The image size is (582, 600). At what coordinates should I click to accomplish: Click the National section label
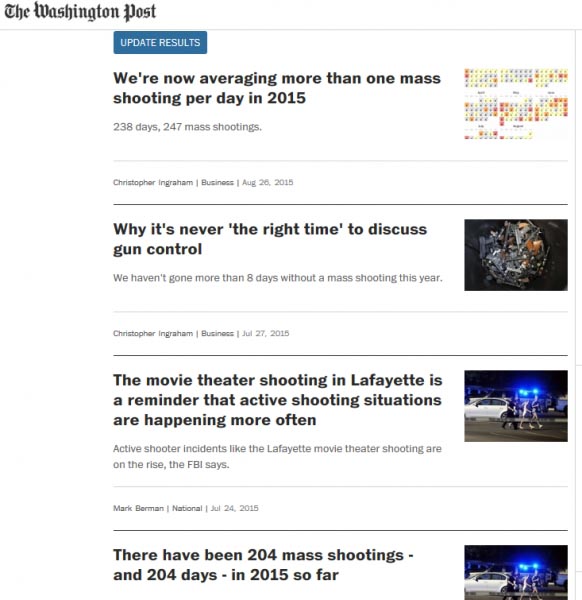click(x=187, y=508)
